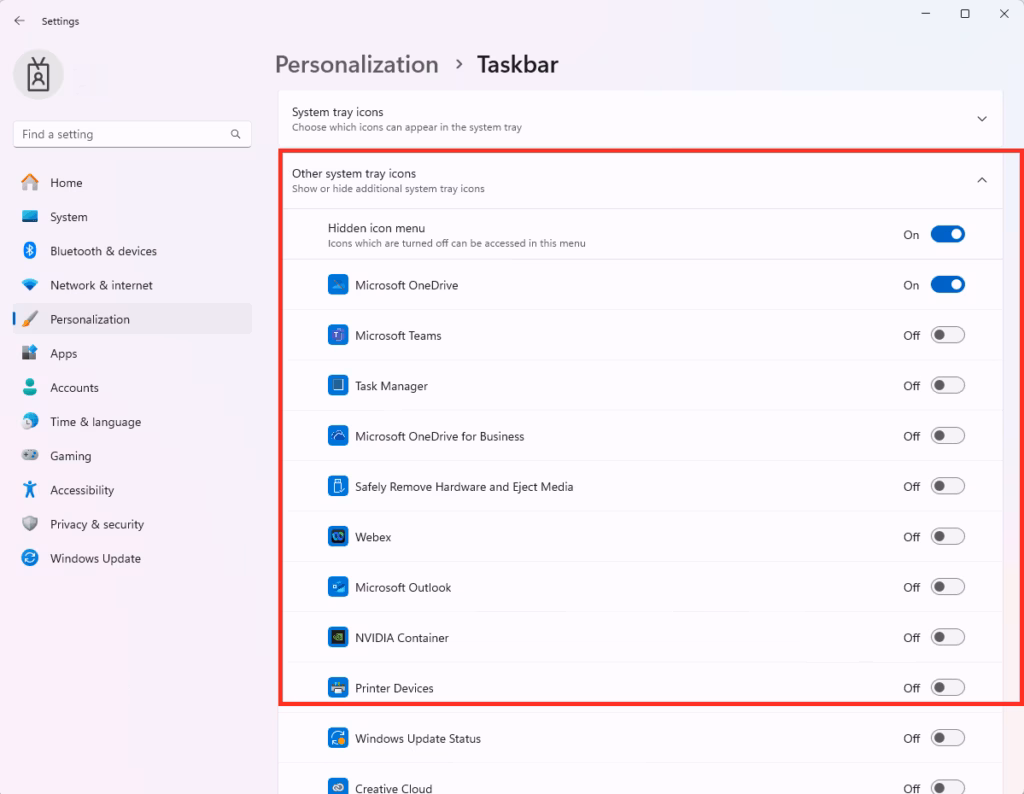This screenshot has height=794, width=1024.
Task: Click the Creative Cloud icon
Action: pyautogui.click(x=338, y=787)
